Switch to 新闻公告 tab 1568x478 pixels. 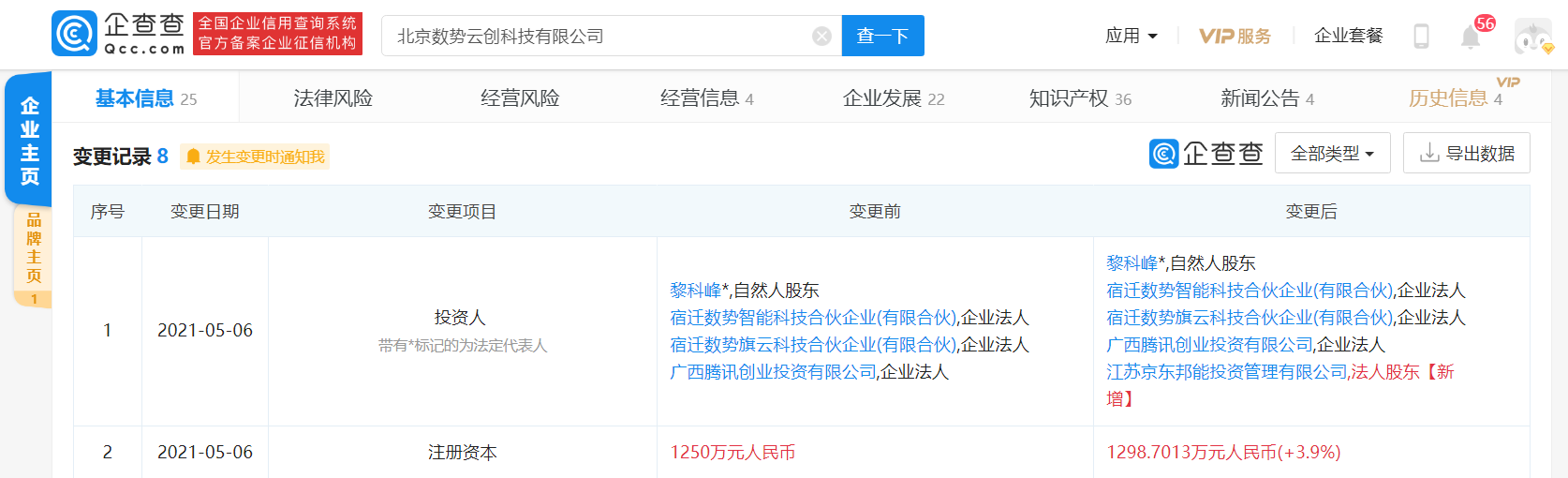click(1267, 98)
